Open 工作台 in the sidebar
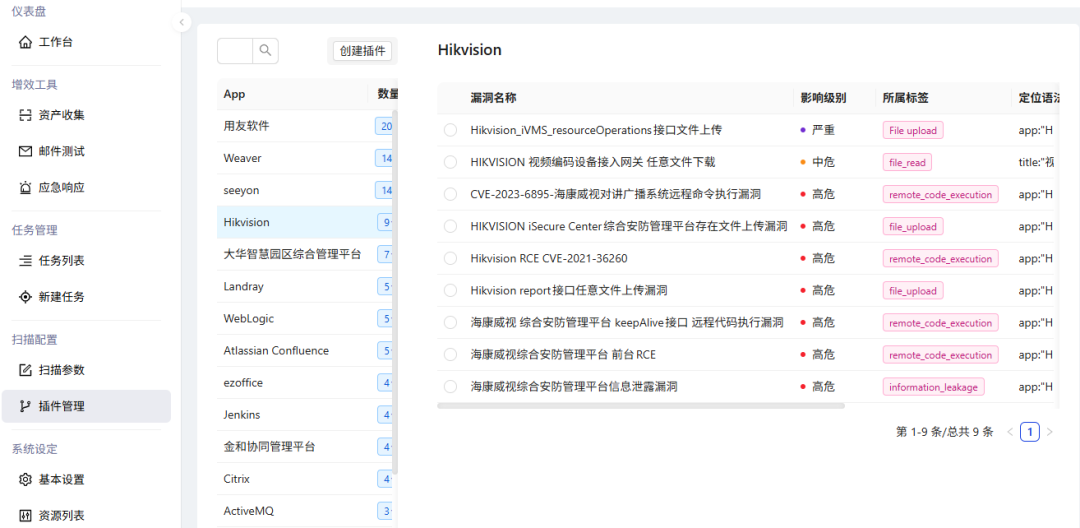Image resolution: width=1080 pixels, height=528 pixels. click(86, 43)
